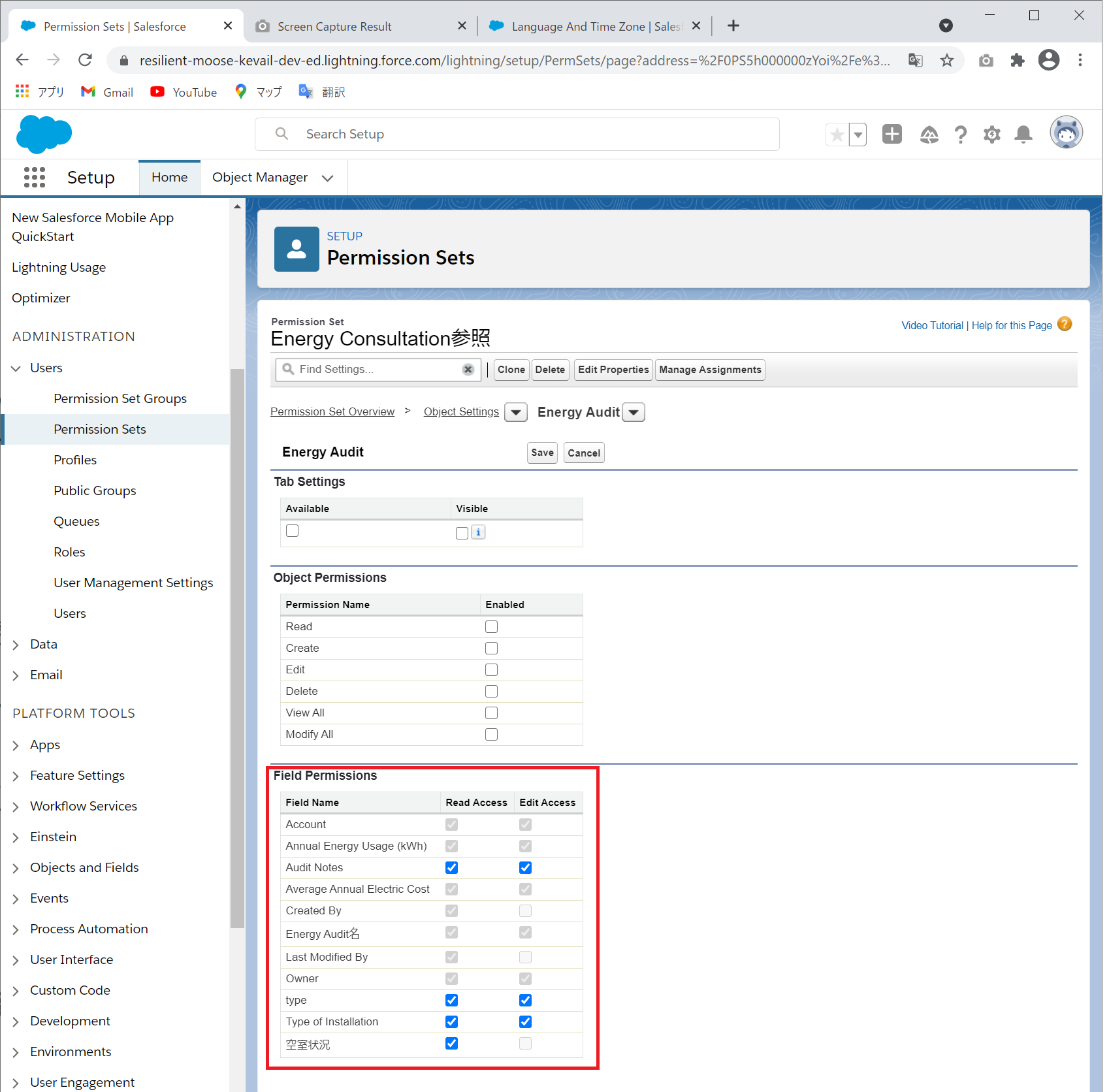Open the Google Maps bookmark
Image resolution: width=1109 pixels, height=1092 pixels.
pos(259,92)
